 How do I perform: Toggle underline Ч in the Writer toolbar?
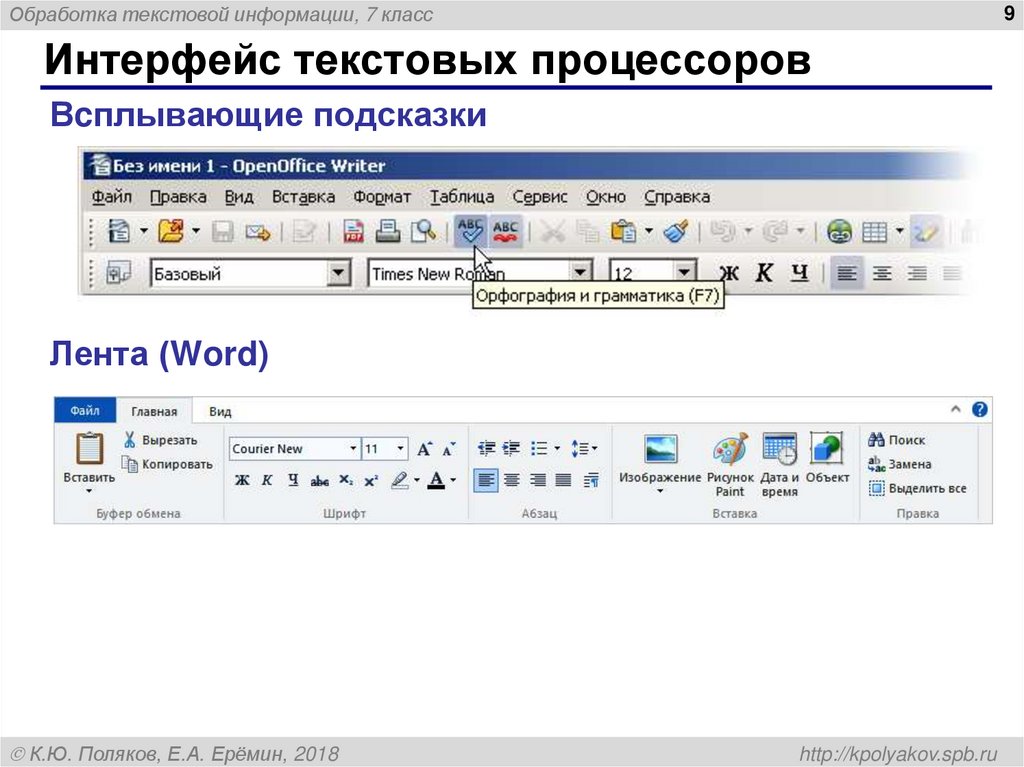point(799,273)
